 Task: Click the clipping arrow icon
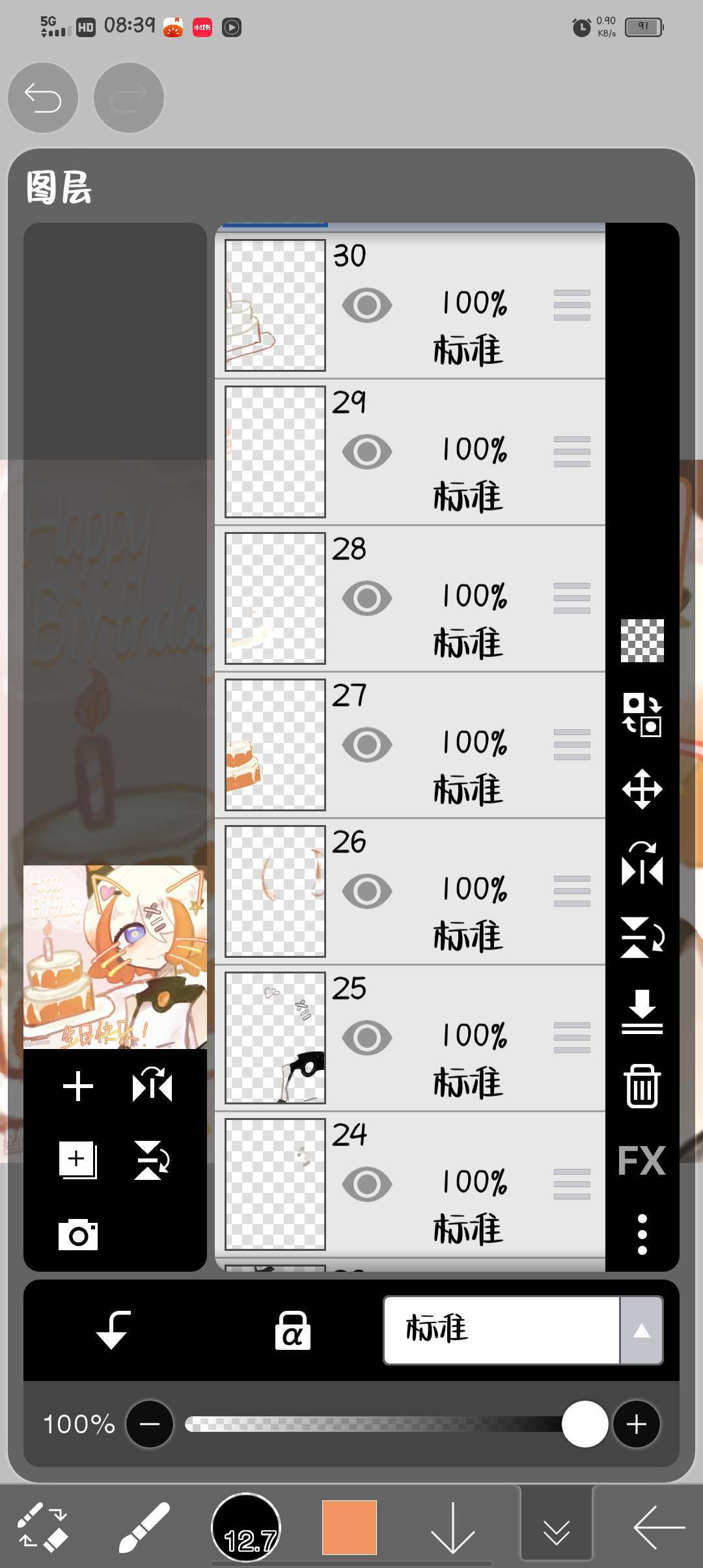(x=113, y=1330)
